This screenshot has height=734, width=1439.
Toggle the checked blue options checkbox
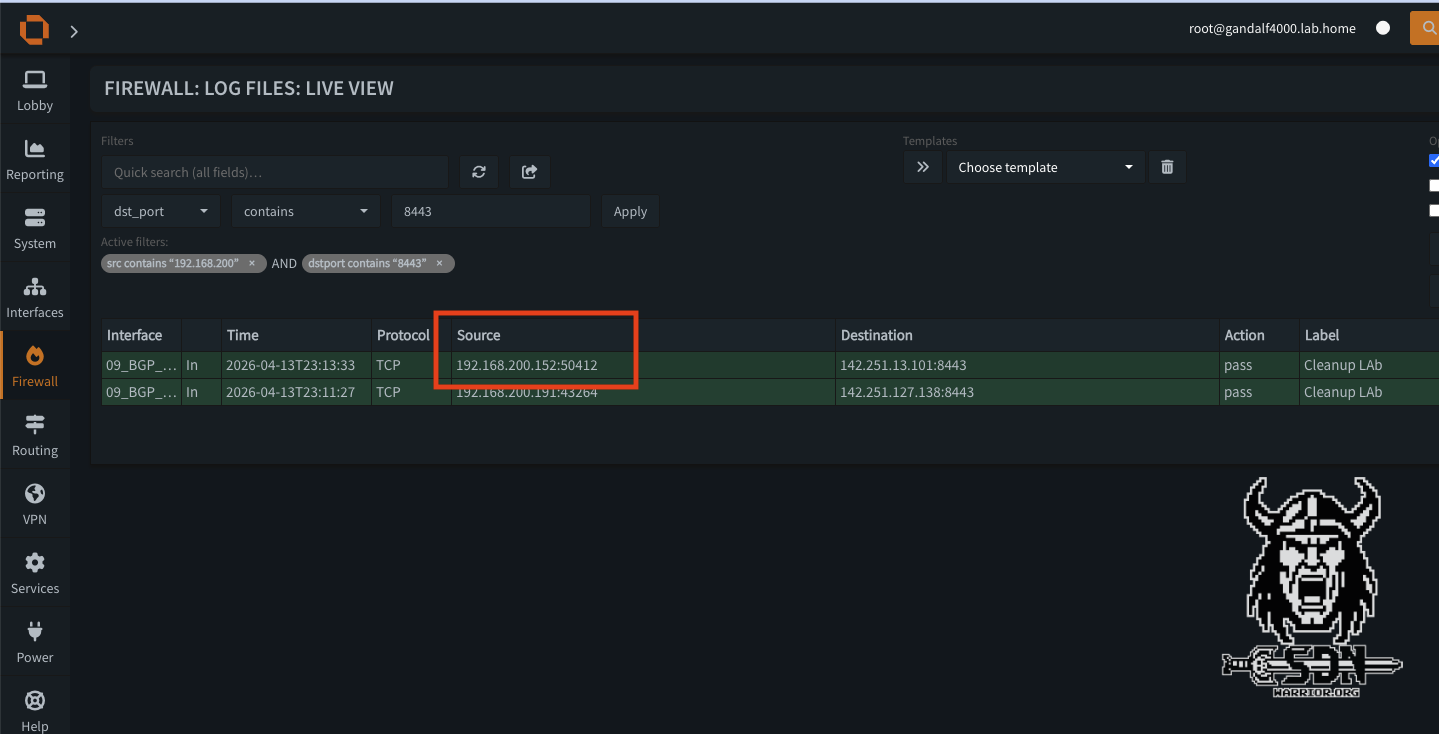tap(1434, 160)
